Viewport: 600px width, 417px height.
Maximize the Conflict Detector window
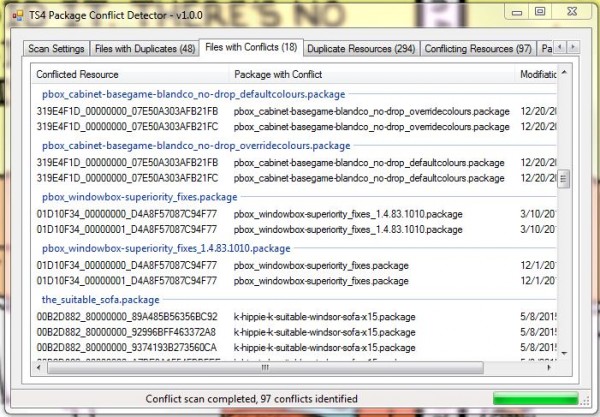(x=541, y=11)
